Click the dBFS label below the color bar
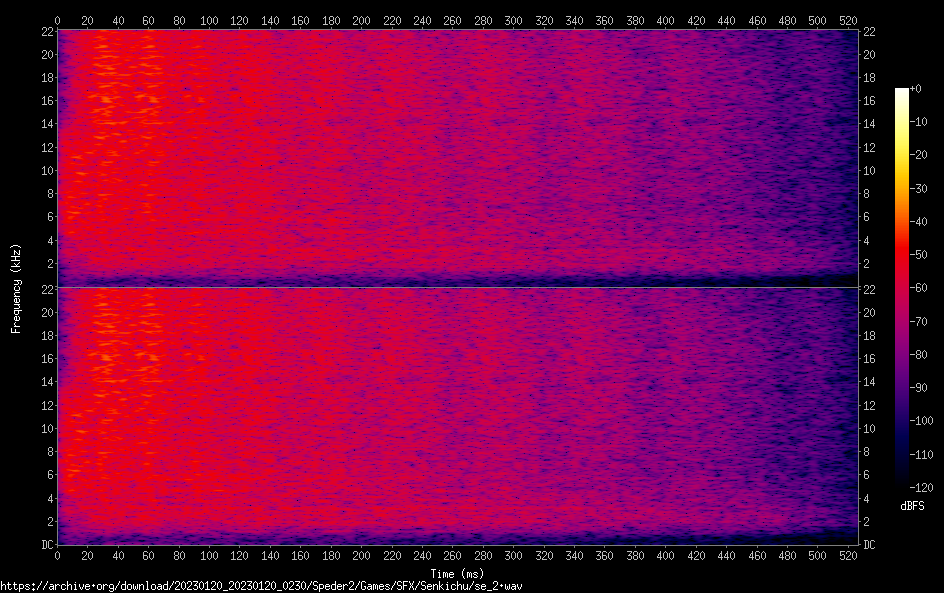The image size is (944, 593). coord(912,507)
